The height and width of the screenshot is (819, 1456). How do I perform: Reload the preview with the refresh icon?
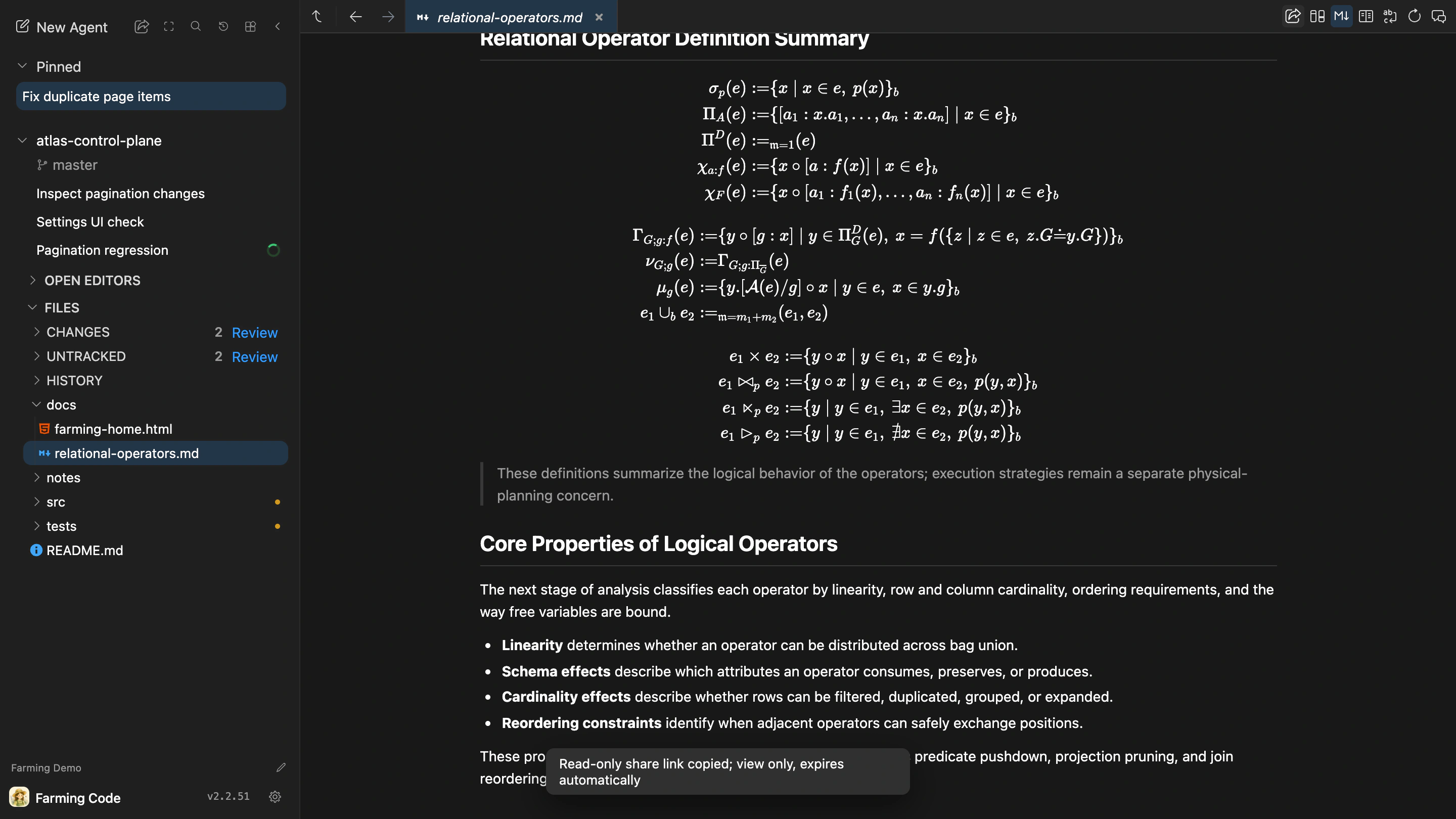point(1414,16)
